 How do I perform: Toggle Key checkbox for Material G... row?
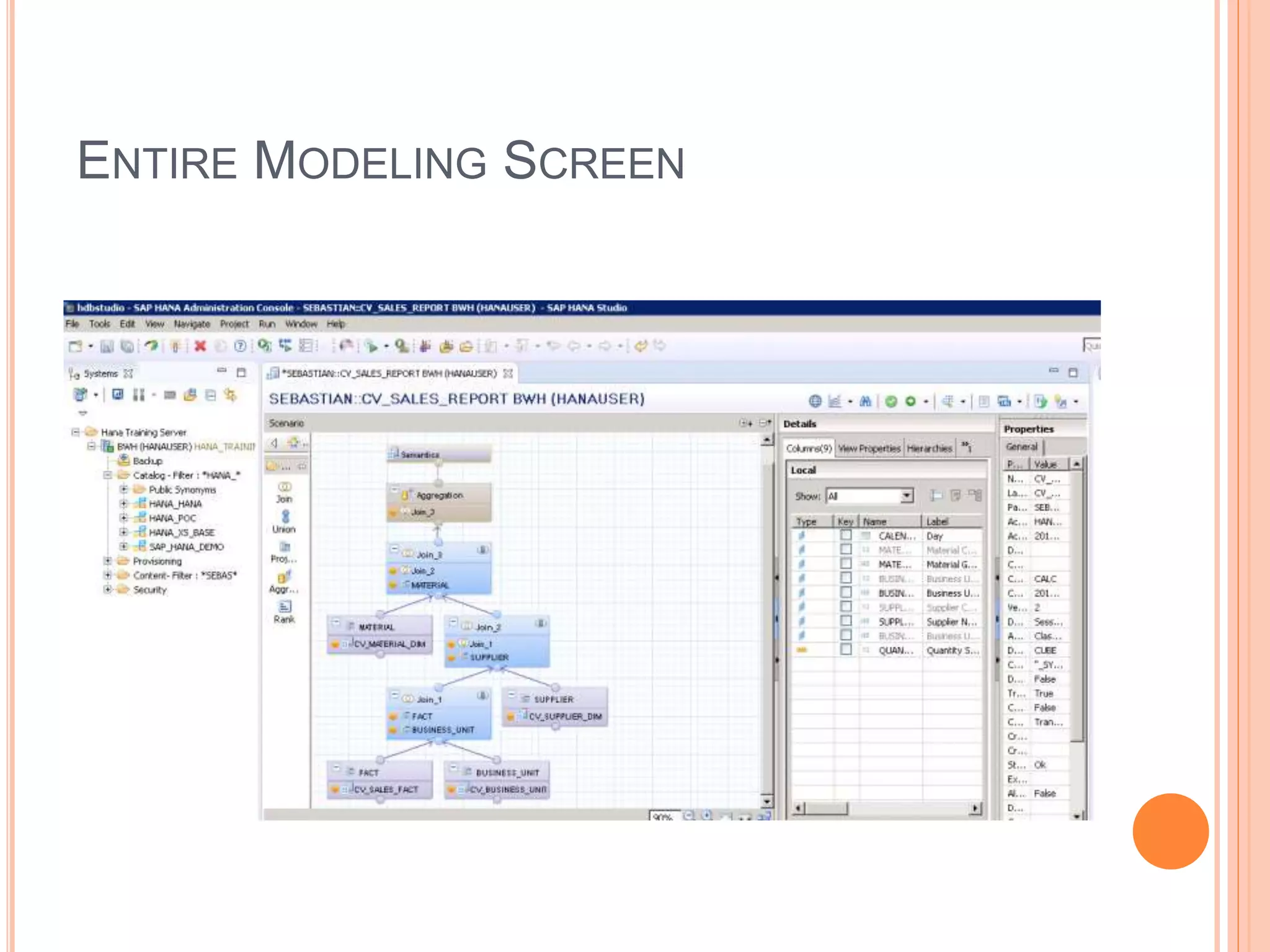tap(845, 563)
